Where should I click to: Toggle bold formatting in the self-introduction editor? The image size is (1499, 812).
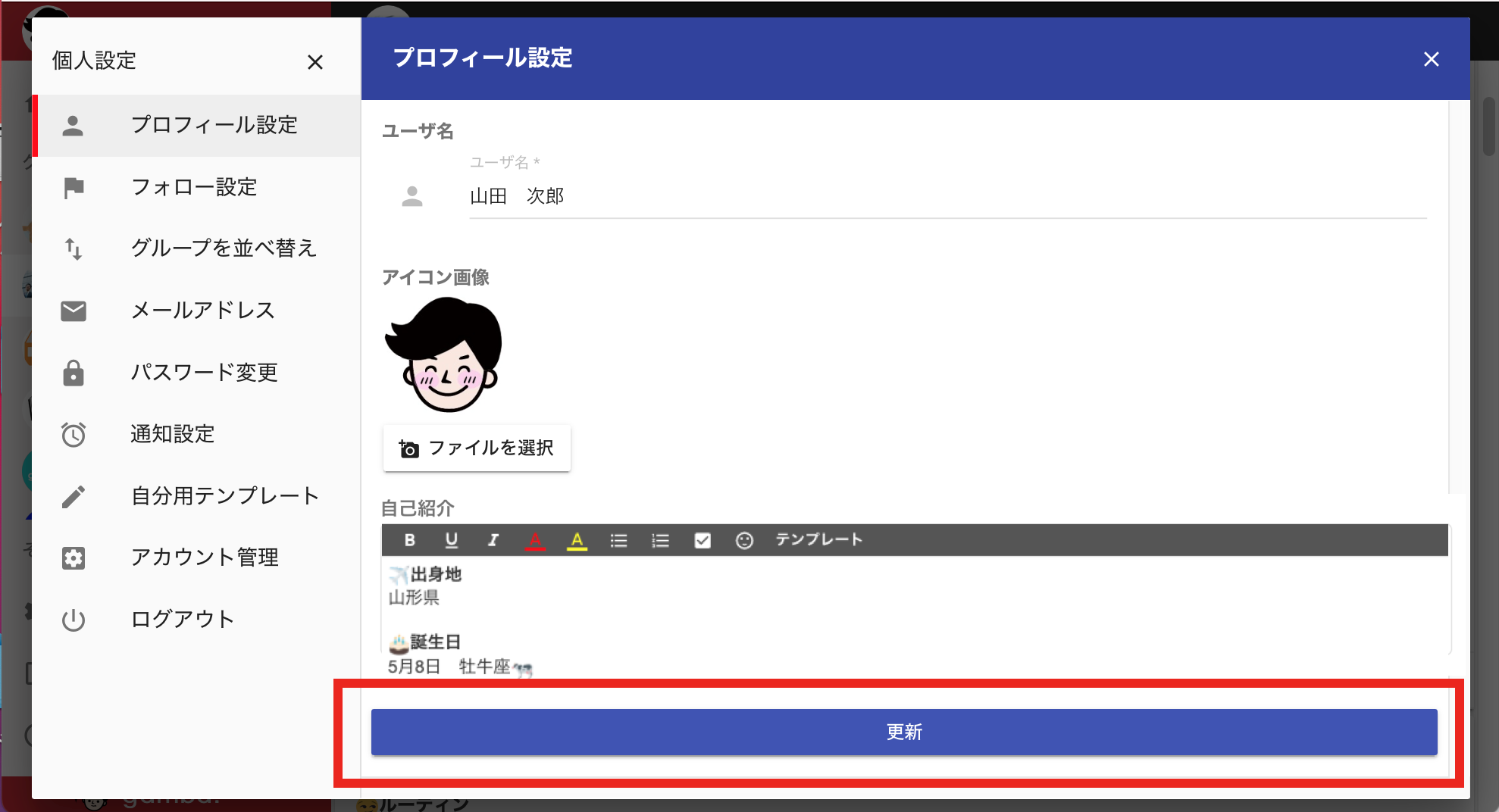[410, 540]
